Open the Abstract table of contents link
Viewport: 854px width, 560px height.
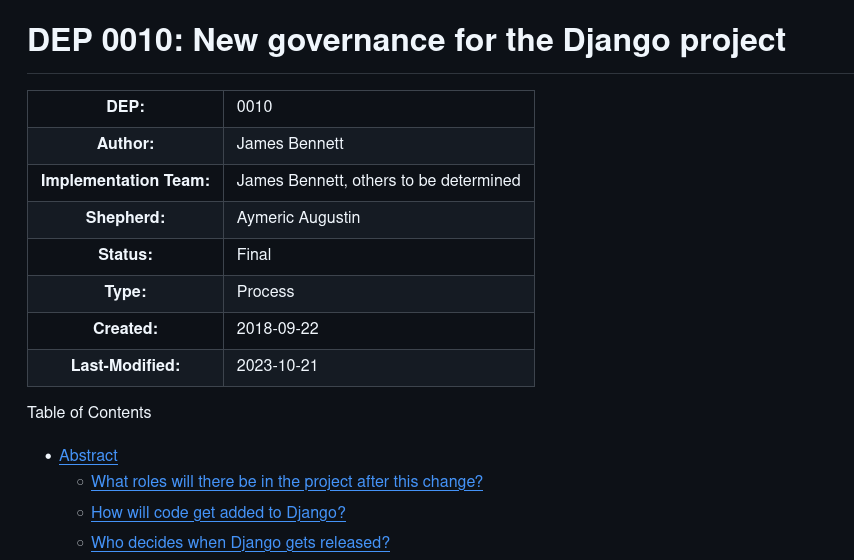pos(88,456)
